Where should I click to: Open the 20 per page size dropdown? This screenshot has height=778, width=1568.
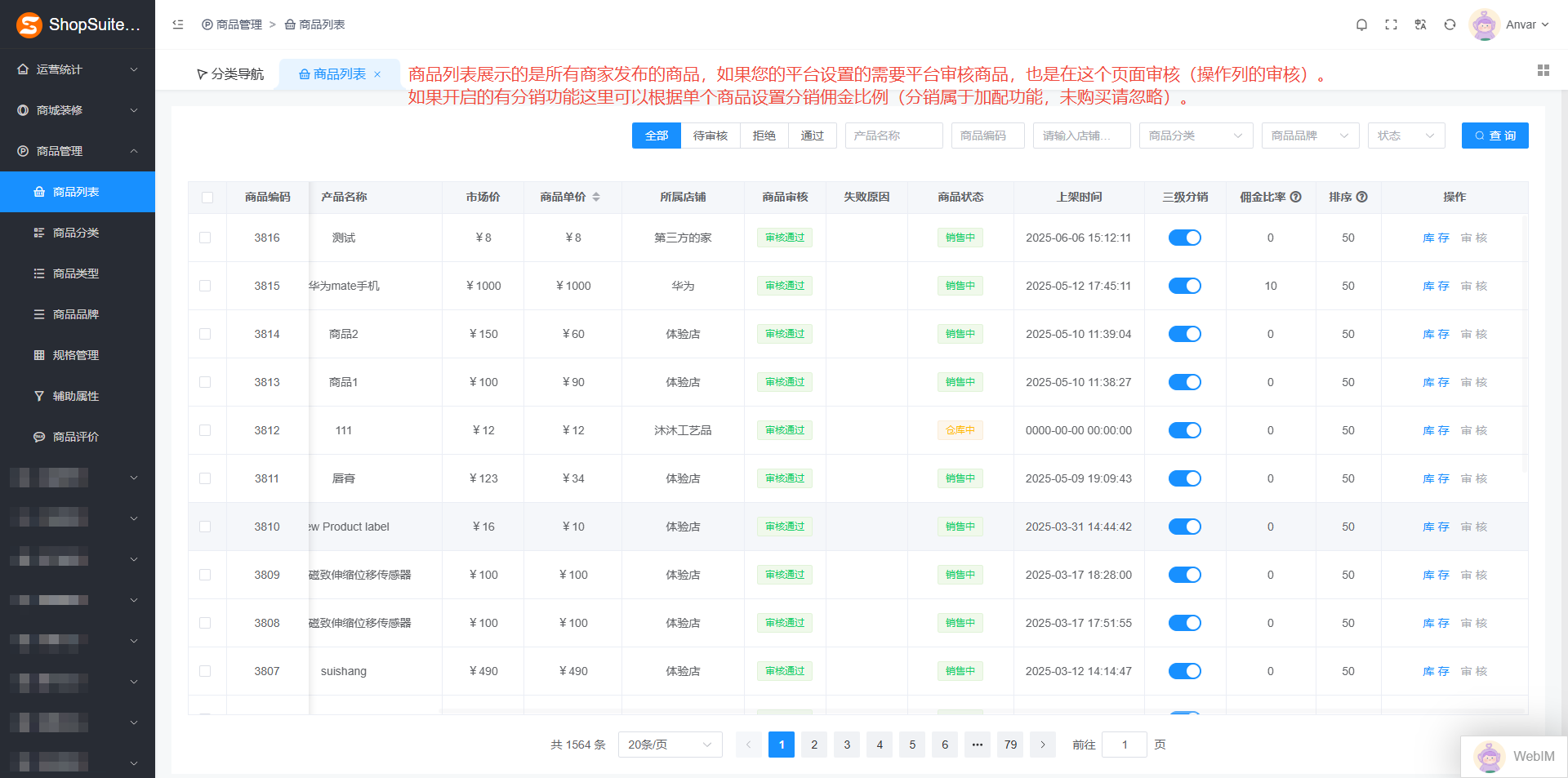pyautogui.click(x=670, y=745)
